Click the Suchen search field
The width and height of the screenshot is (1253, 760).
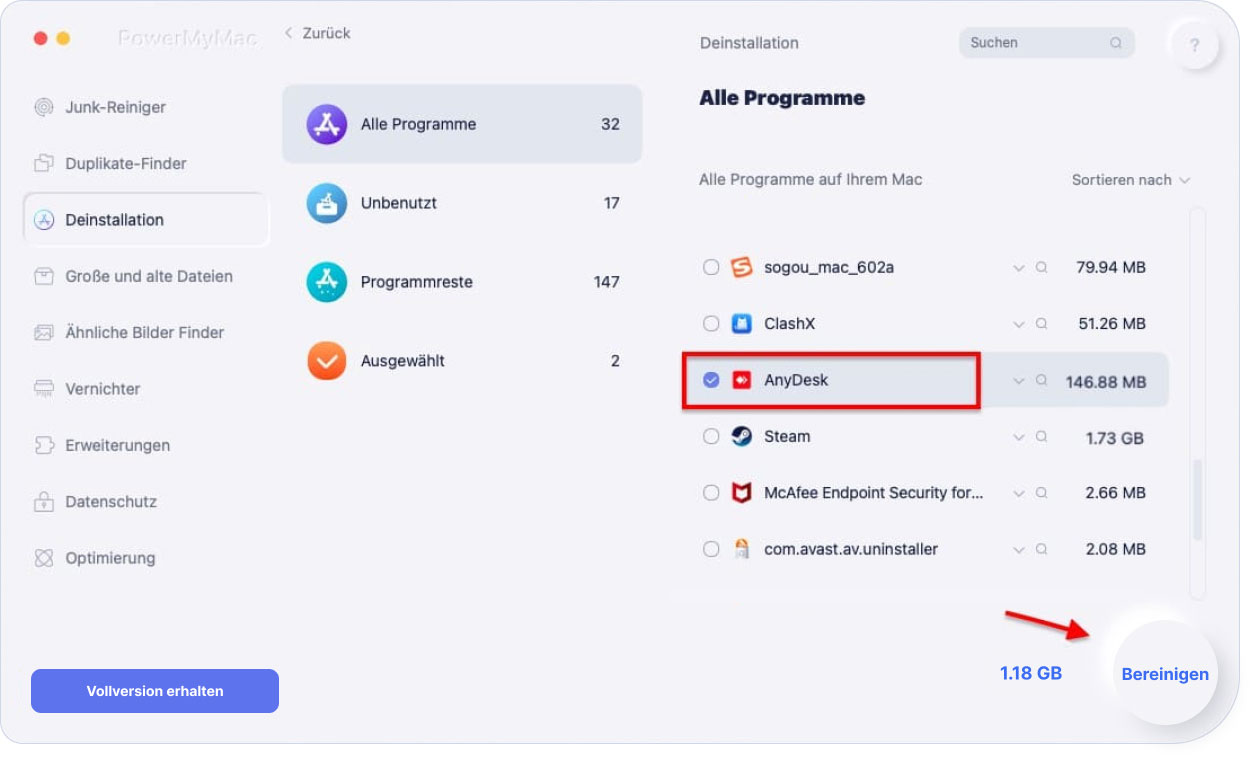(1046, 43)
